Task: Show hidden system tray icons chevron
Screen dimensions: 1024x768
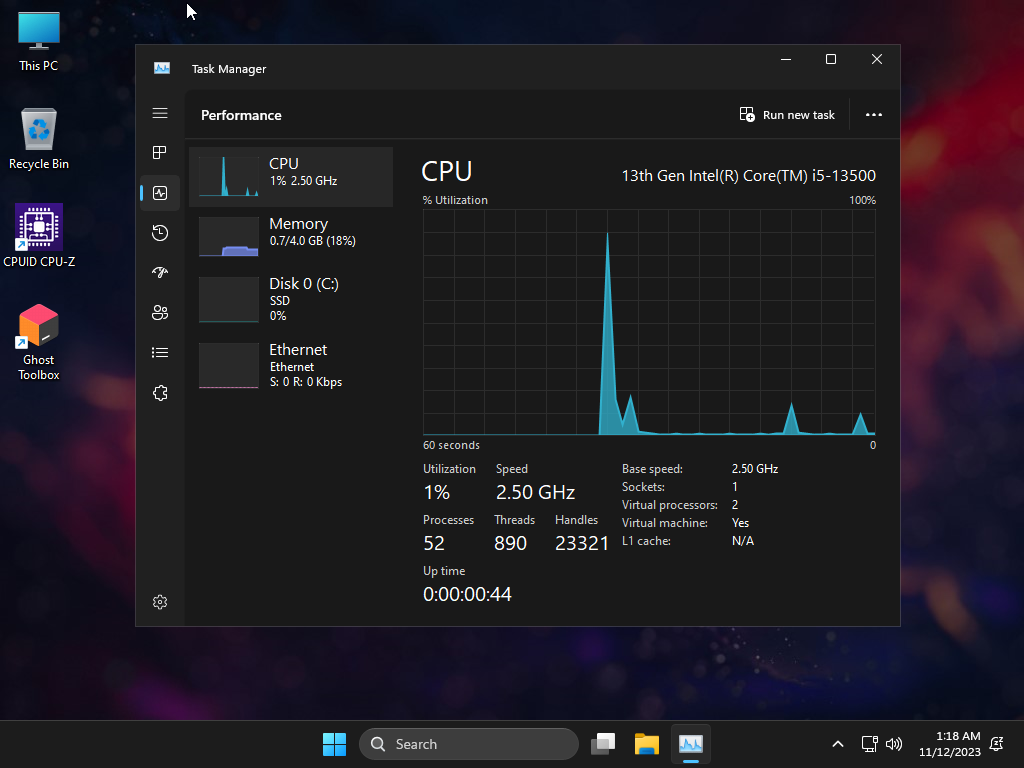Action: pos(838,744)
